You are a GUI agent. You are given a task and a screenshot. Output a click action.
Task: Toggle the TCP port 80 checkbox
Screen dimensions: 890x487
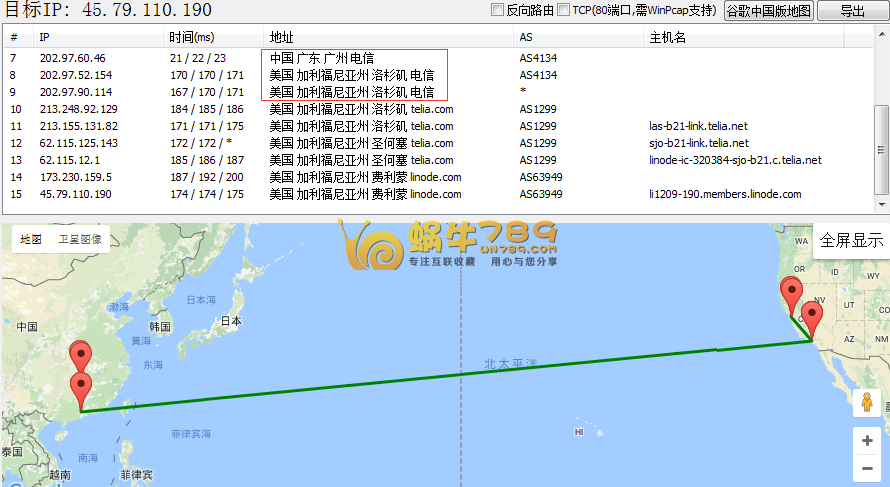click(564, 10)
